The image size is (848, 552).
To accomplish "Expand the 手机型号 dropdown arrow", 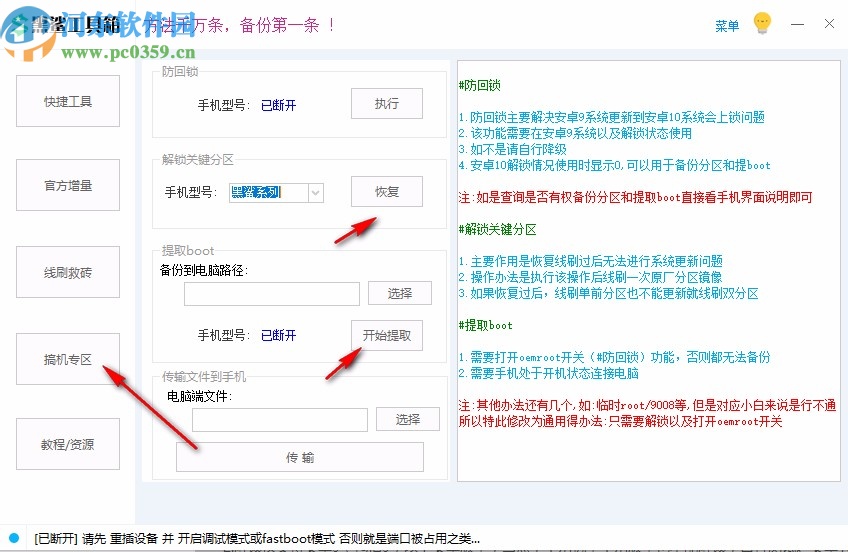I will [x=316, y=192].
